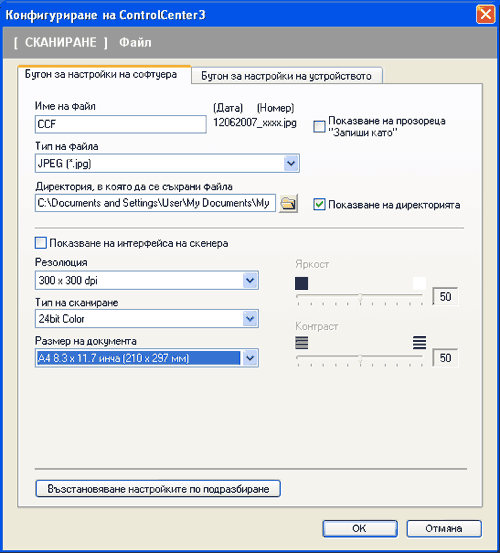
Task: Enable Показване на прозореца "Запиши като" checkbox
Action: (319, 127)
